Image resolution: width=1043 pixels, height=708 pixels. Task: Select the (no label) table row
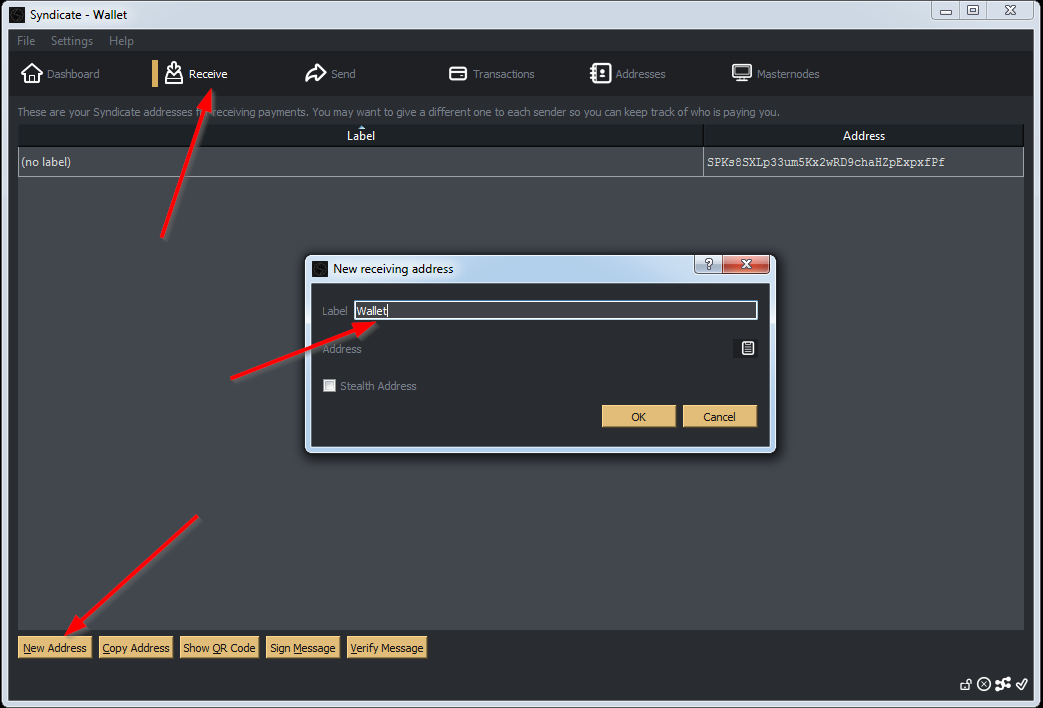pyautogui.click(x=361, y=162)
